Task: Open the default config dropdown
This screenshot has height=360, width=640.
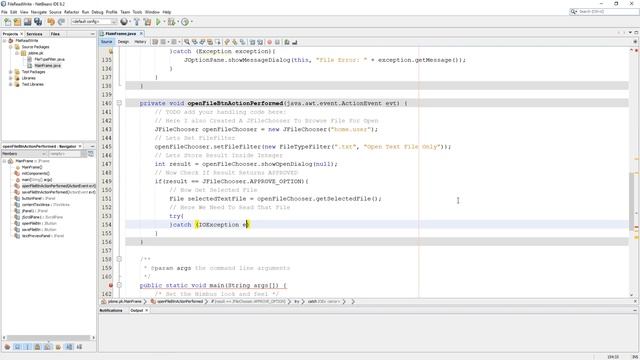Action: (94, 22)
